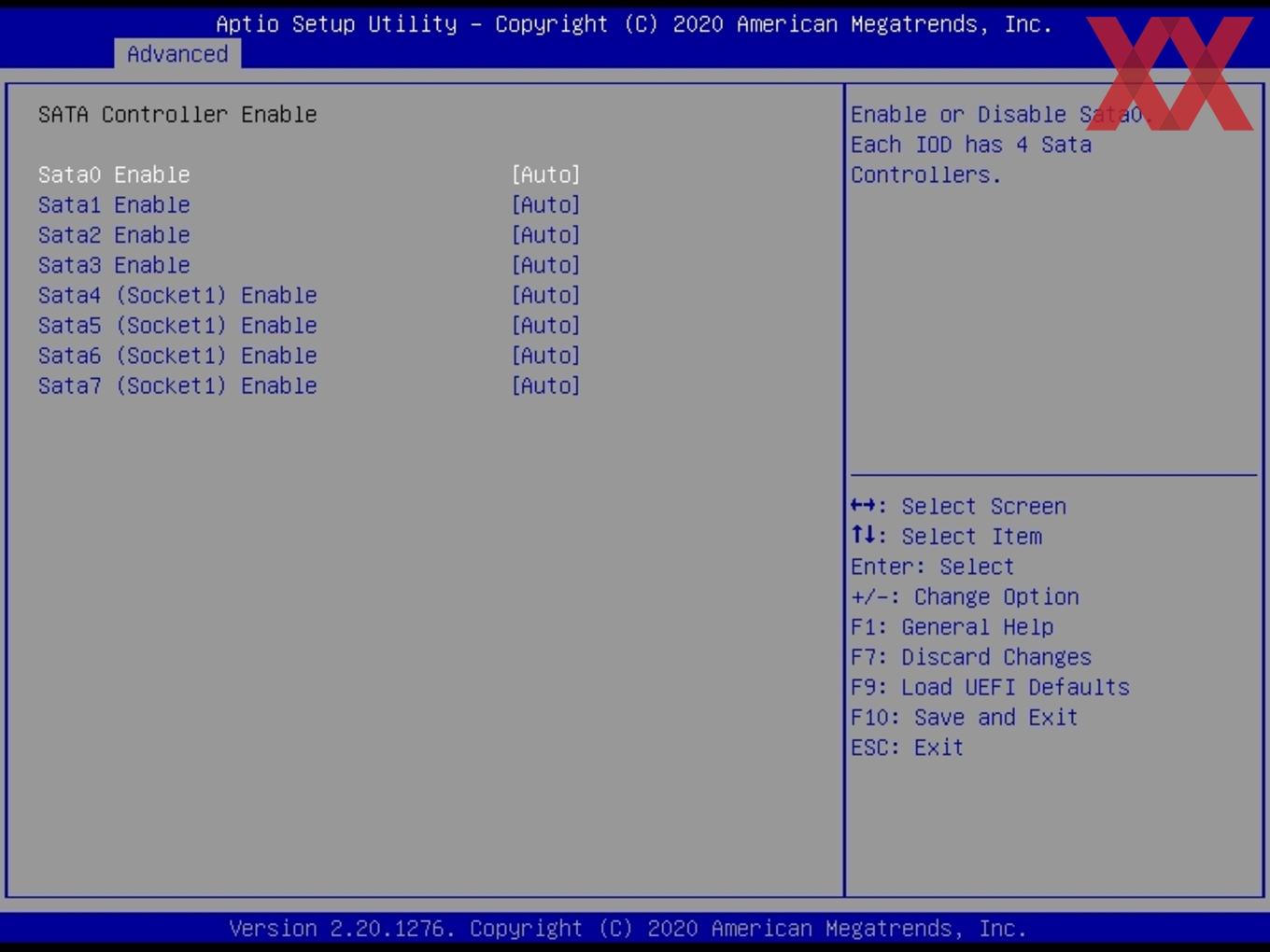Open the Sata2 Enable [Auto] value

[546, 234]
